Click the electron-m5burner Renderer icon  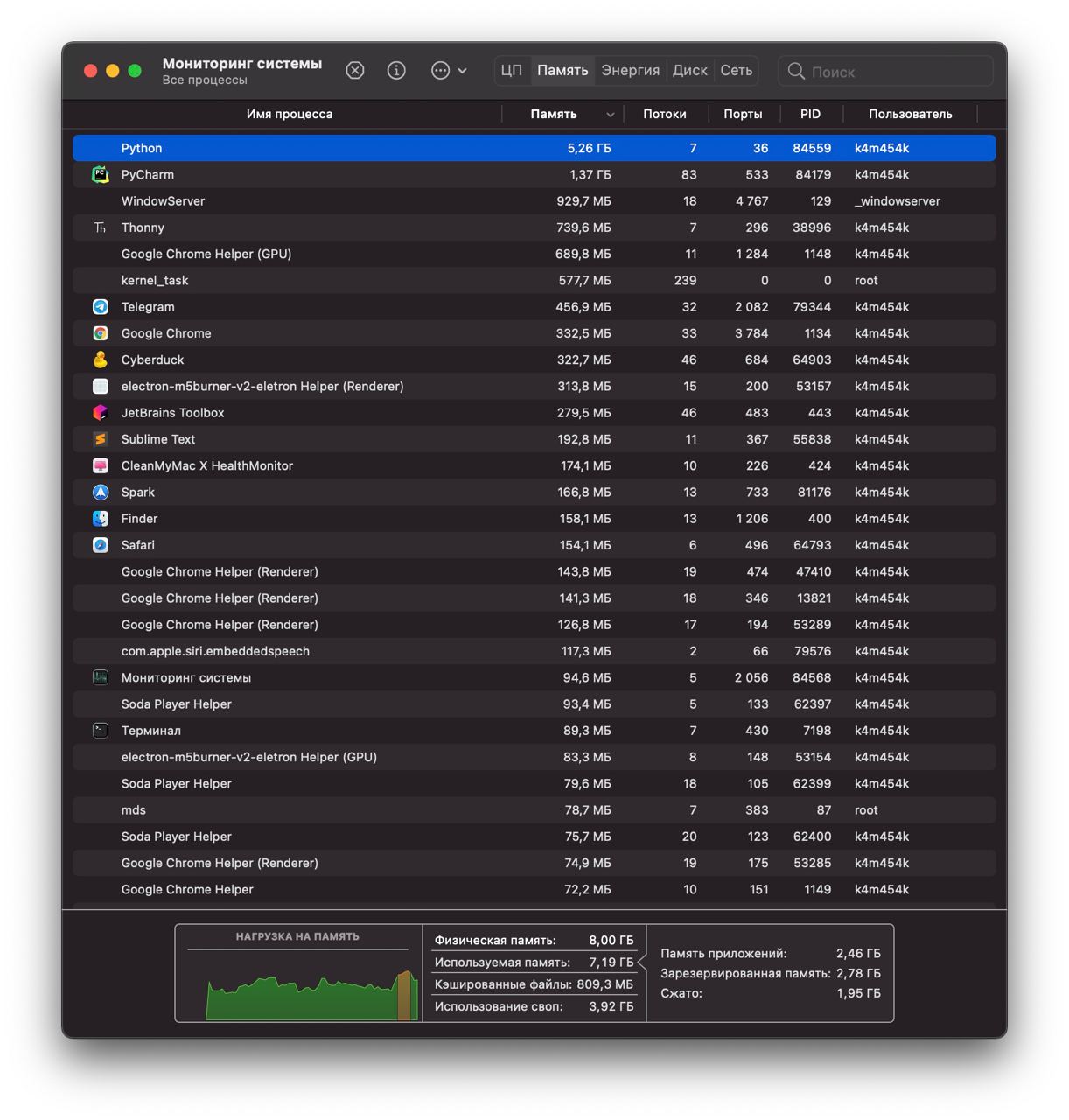click(x=101, y=386)
